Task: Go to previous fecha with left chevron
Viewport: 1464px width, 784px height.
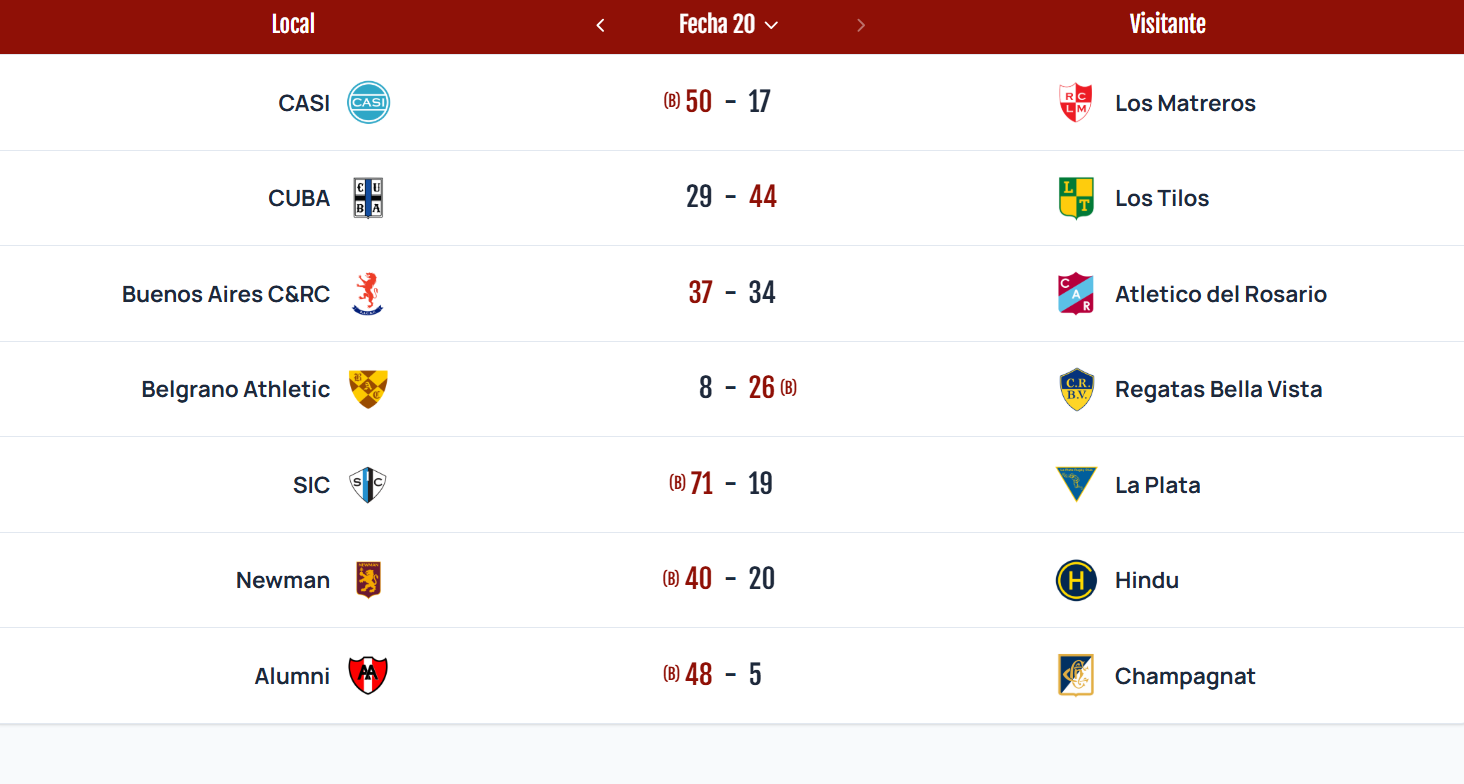Action: tap(600, 25)
